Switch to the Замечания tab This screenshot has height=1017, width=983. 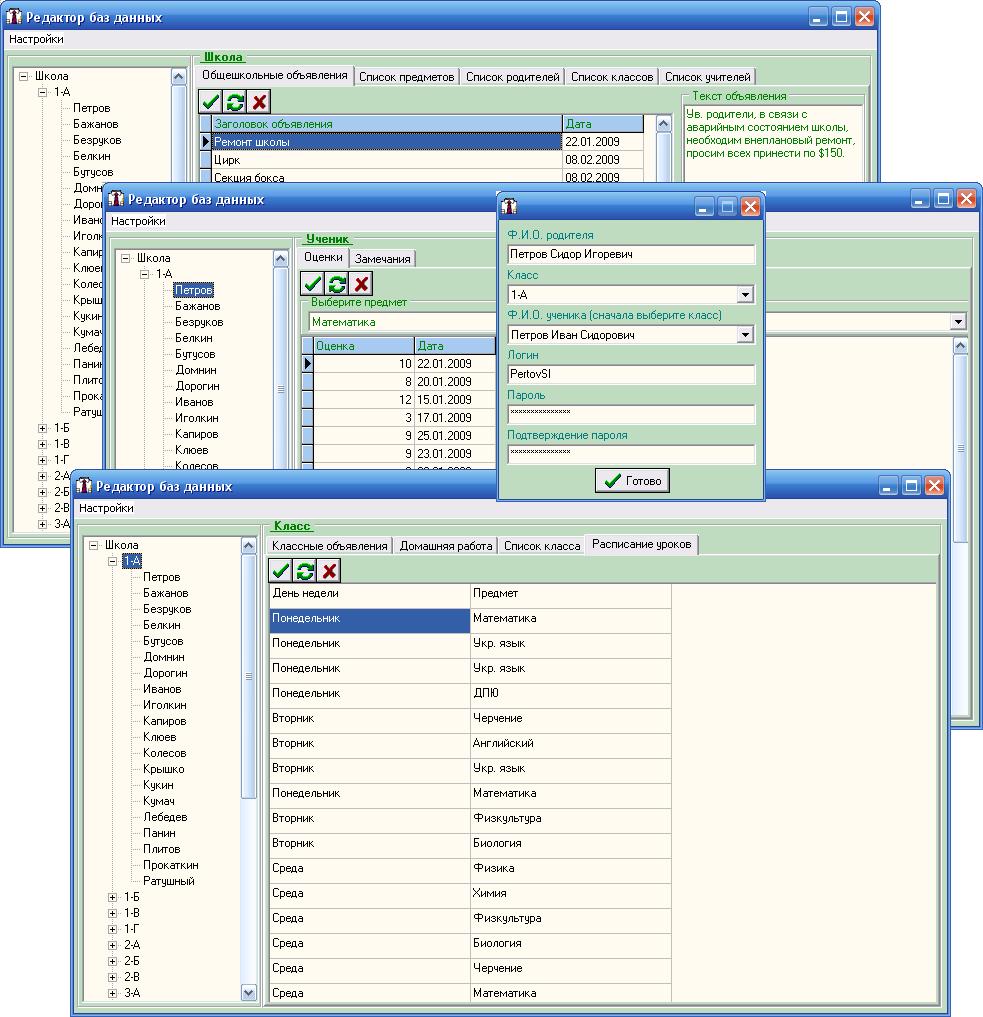382,259
